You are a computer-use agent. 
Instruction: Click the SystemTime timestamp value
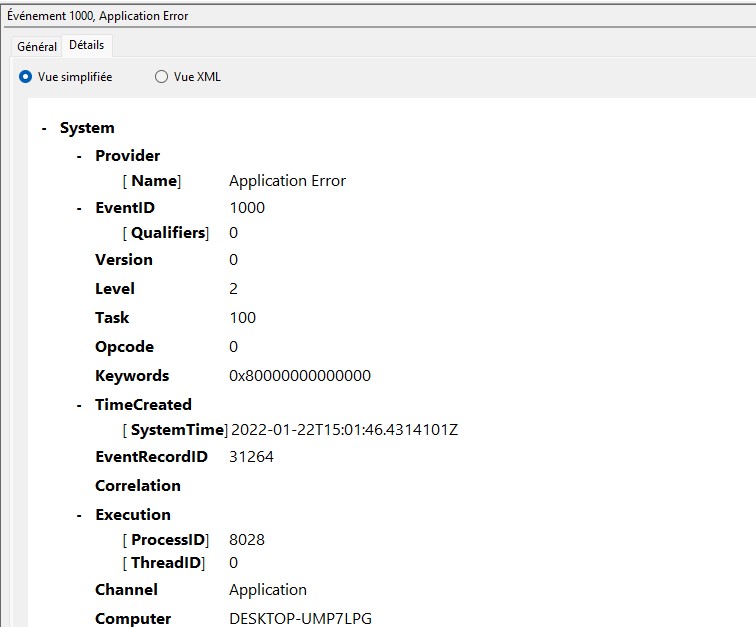[x=344, y=430]
